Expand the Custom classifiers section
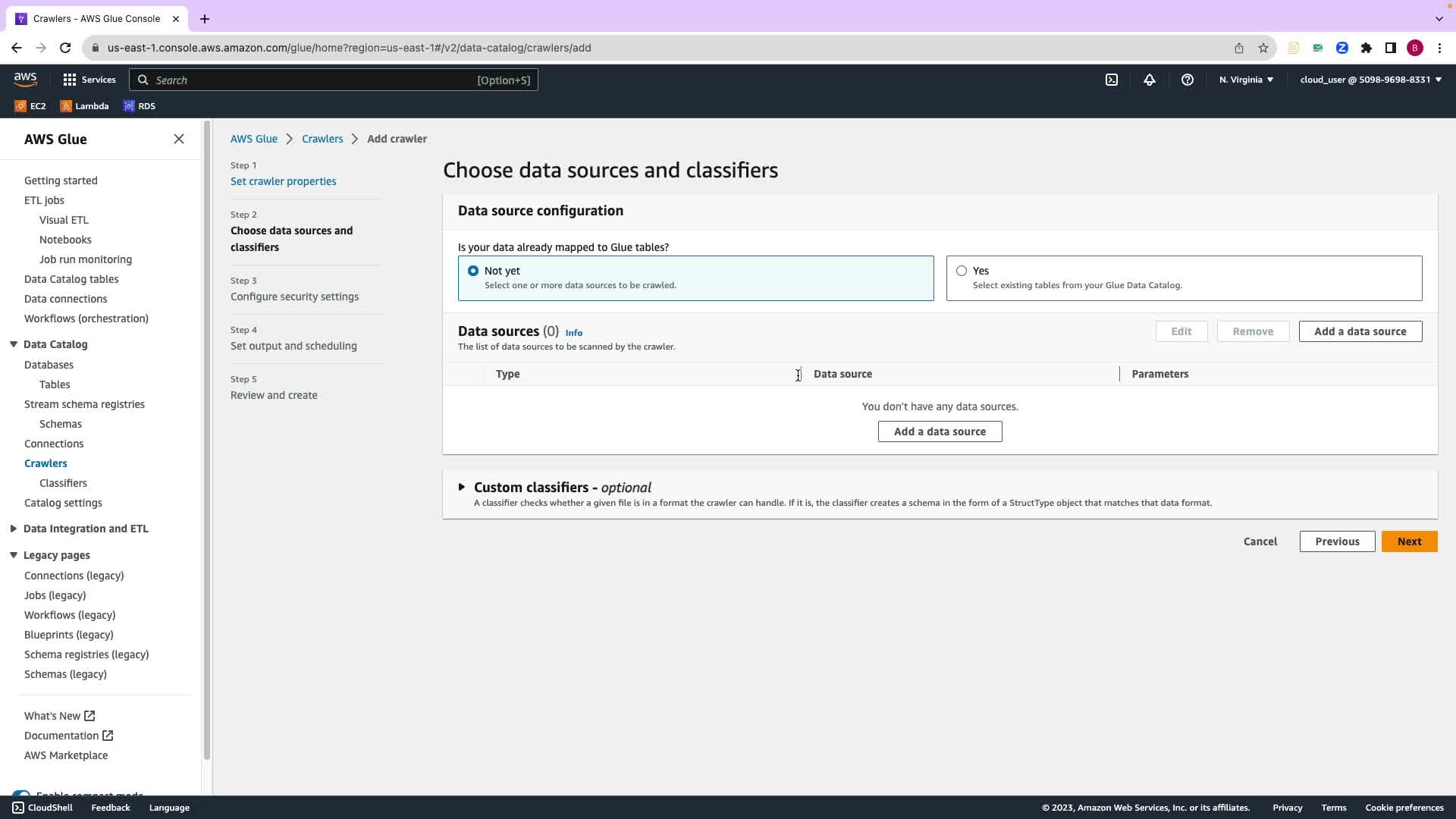1456x819 pixels. point(462,488)
